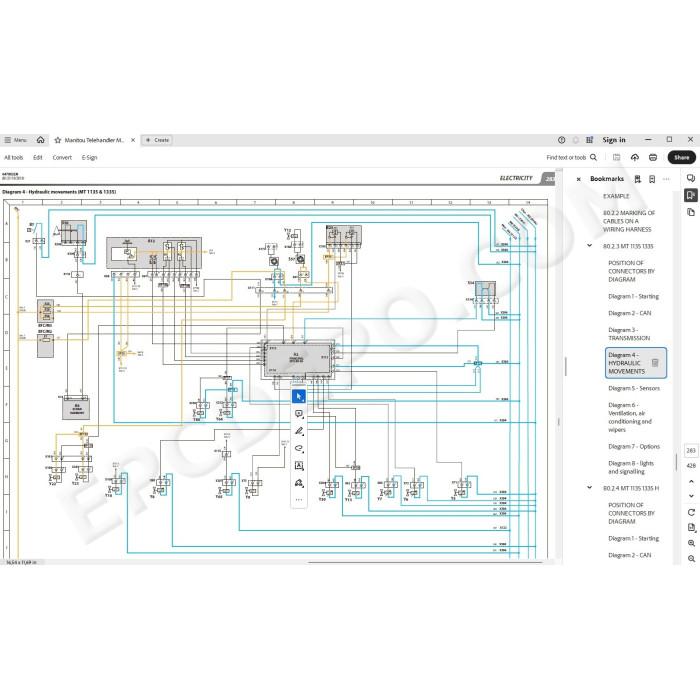Select the Fill and sign tool in floating toolbar
The width and height of the screenshot is (700, 700).
pyautogui.click(x=299, y=483)
